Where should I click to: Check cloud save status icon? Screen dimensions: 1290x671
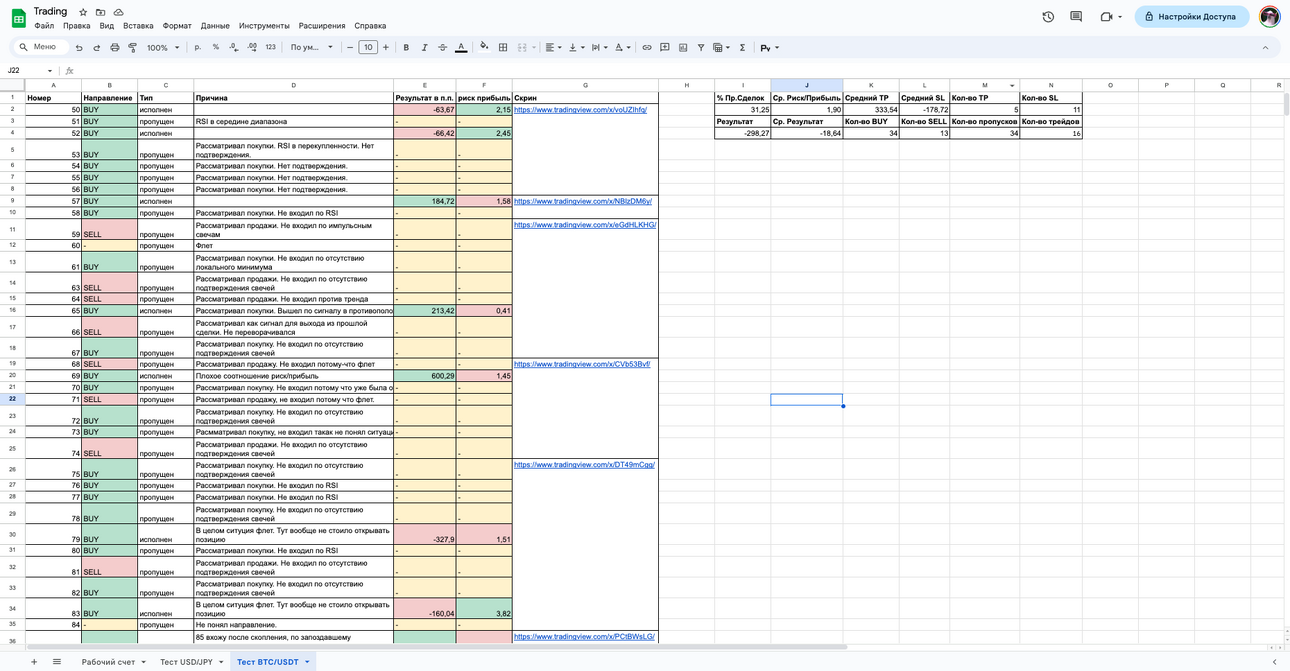coord(118,12)
